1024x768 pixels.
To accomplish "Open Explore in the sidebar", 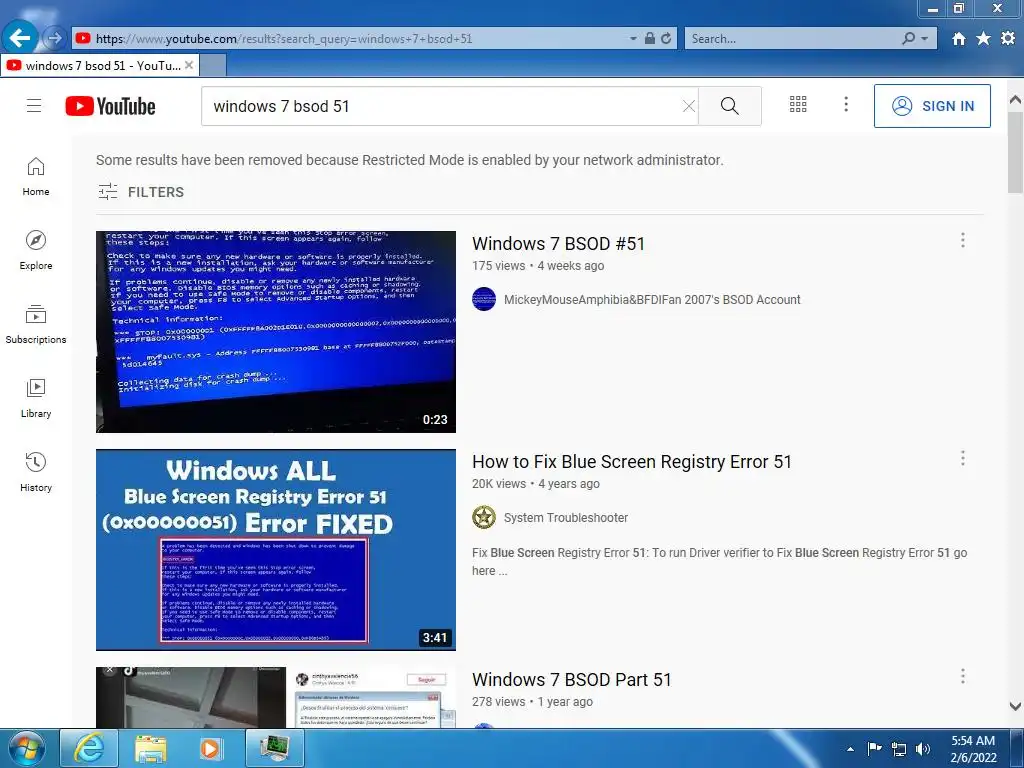I will tap(36, 250).
